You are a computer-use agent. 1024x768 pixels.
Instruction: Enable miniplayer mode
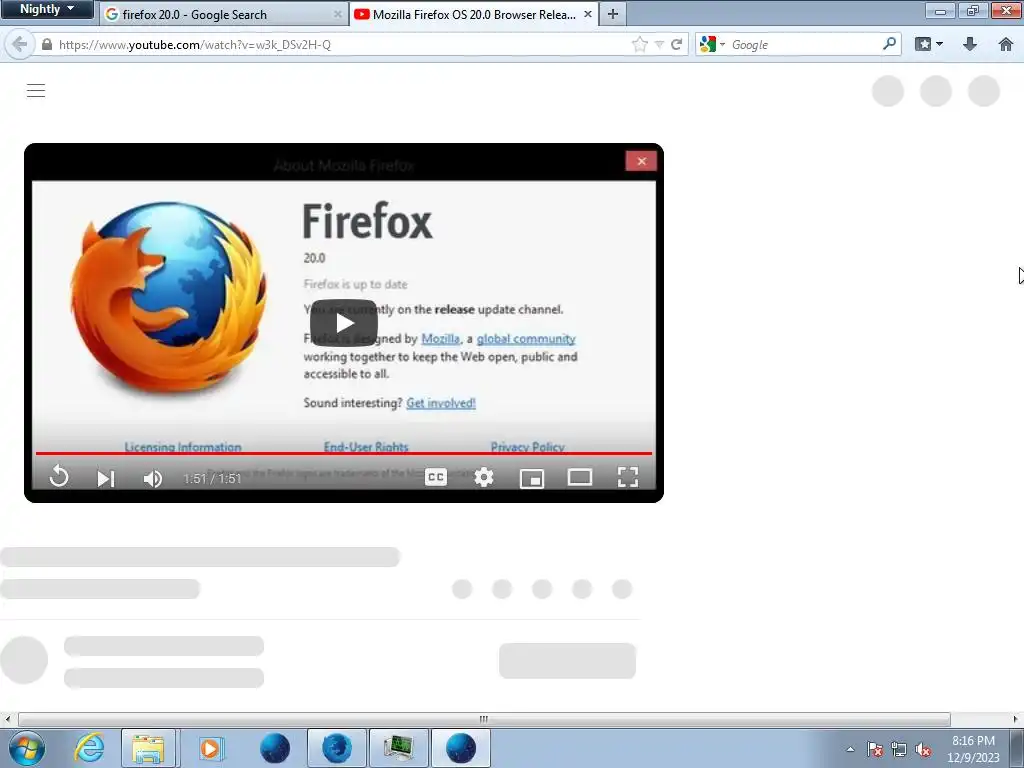(x=532, y=478)
